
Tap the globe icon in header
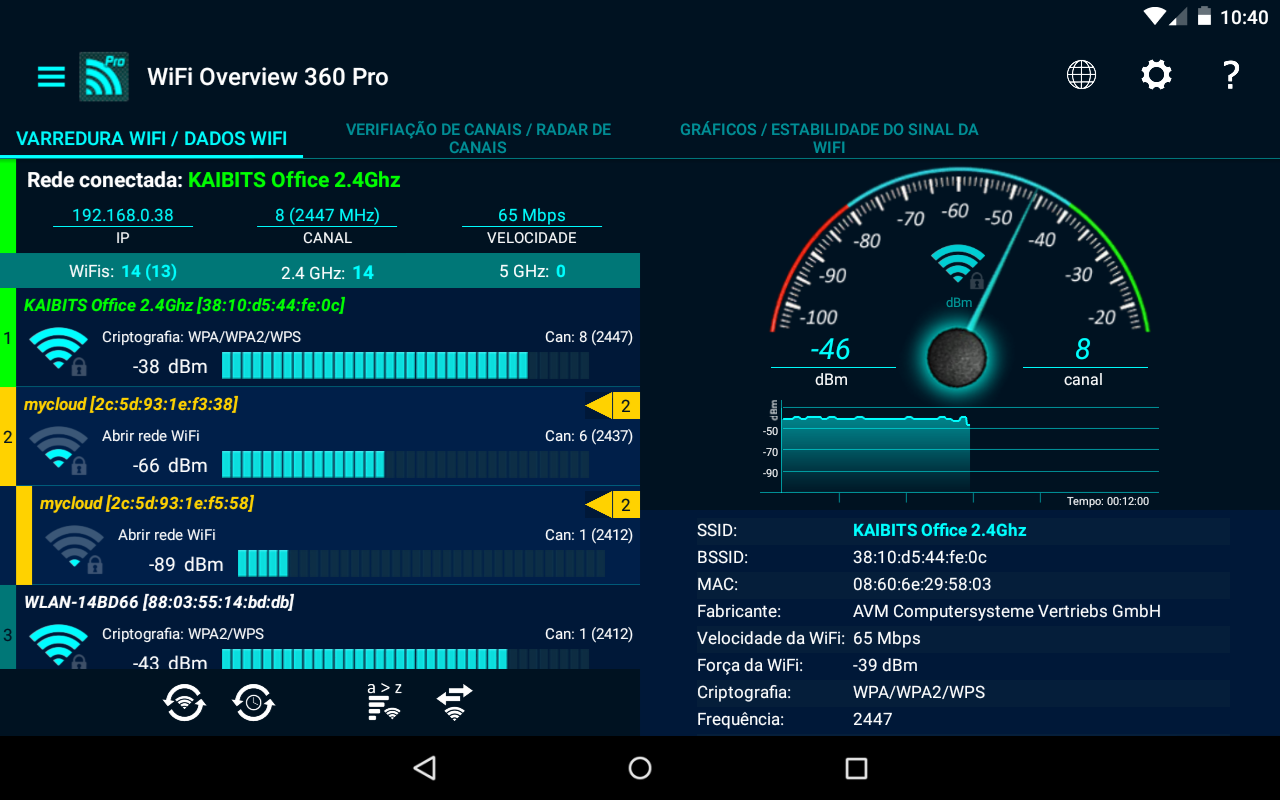point(1081,75)
